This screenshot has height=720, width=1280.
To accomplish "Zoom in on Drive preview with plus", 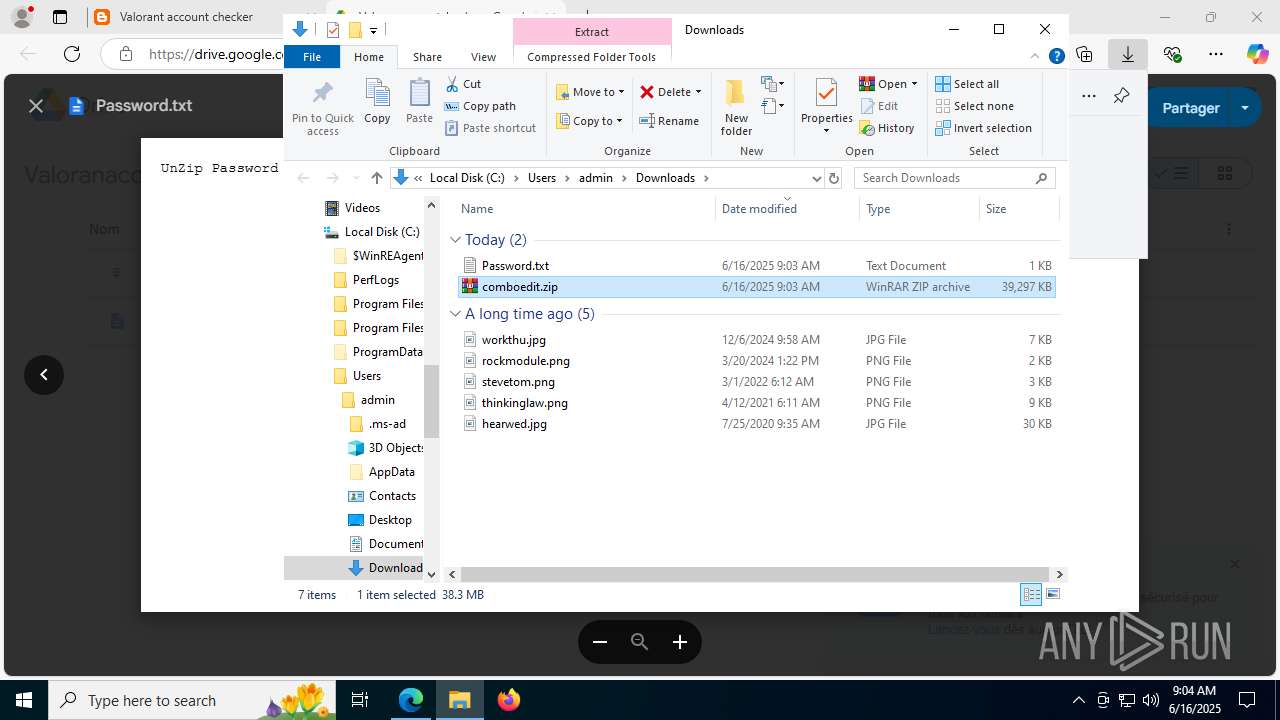I will (680, 642).
